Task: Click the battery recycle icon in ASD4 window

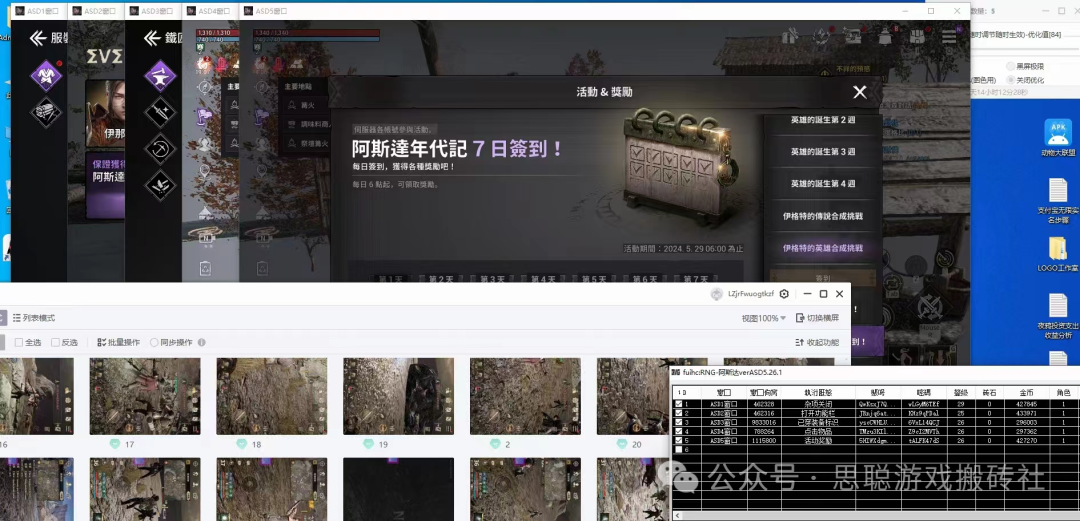Action: pyautogui.click(x=205, y=267)
